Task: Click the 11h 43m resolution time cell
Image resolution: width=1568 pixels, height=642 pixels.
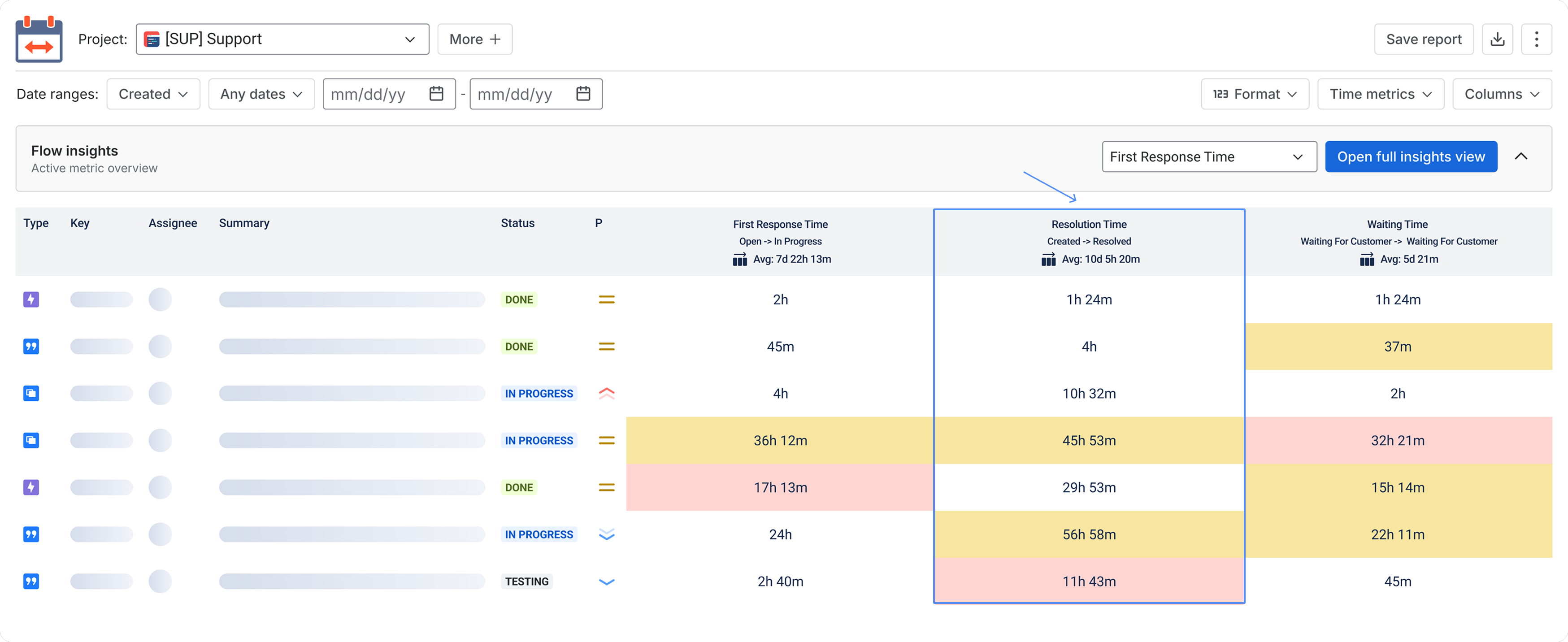Action: click(1089, 582)
